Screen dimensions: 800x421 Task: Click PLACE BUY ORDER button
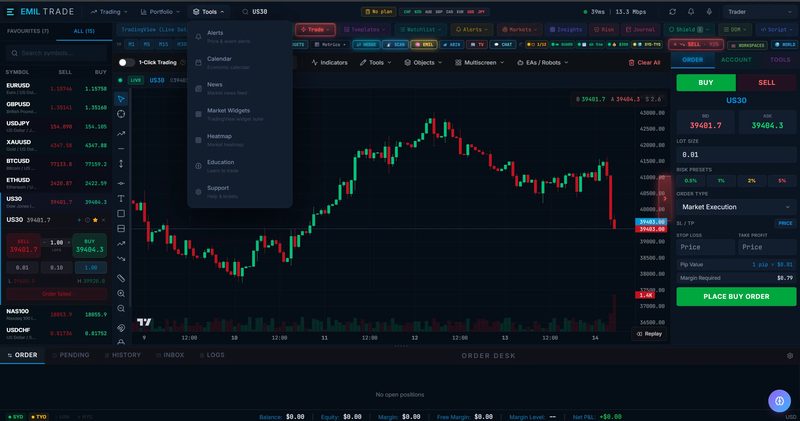[736, 296]
